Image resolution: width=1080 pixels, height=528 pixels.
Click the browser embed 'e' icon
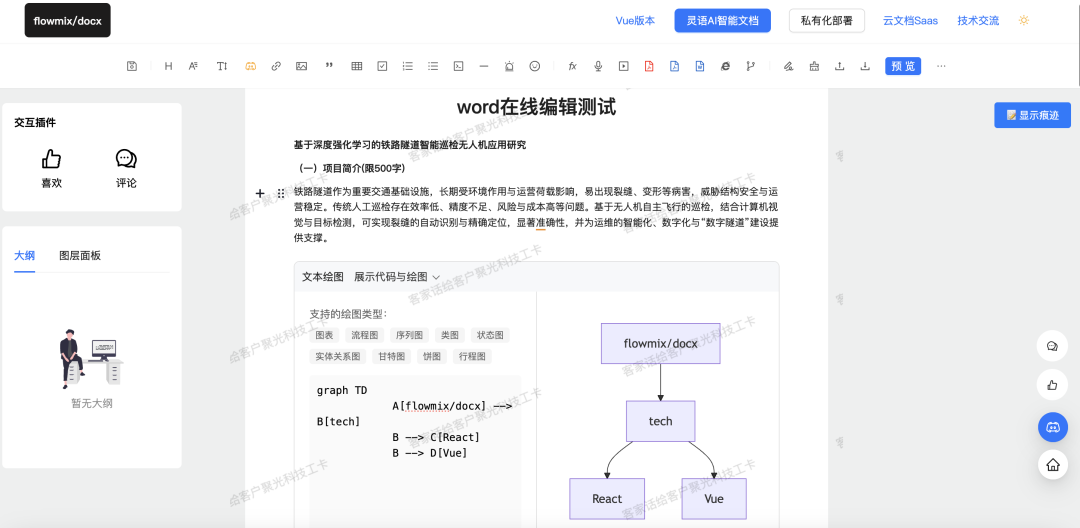click(x=725, y=66)
